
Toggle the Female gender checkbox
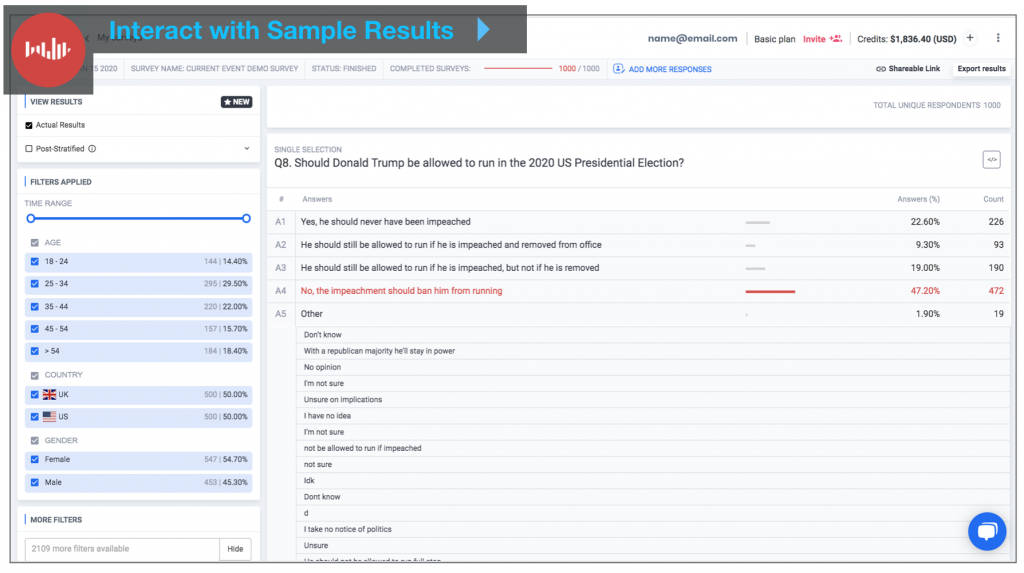[x=35, y=459]
